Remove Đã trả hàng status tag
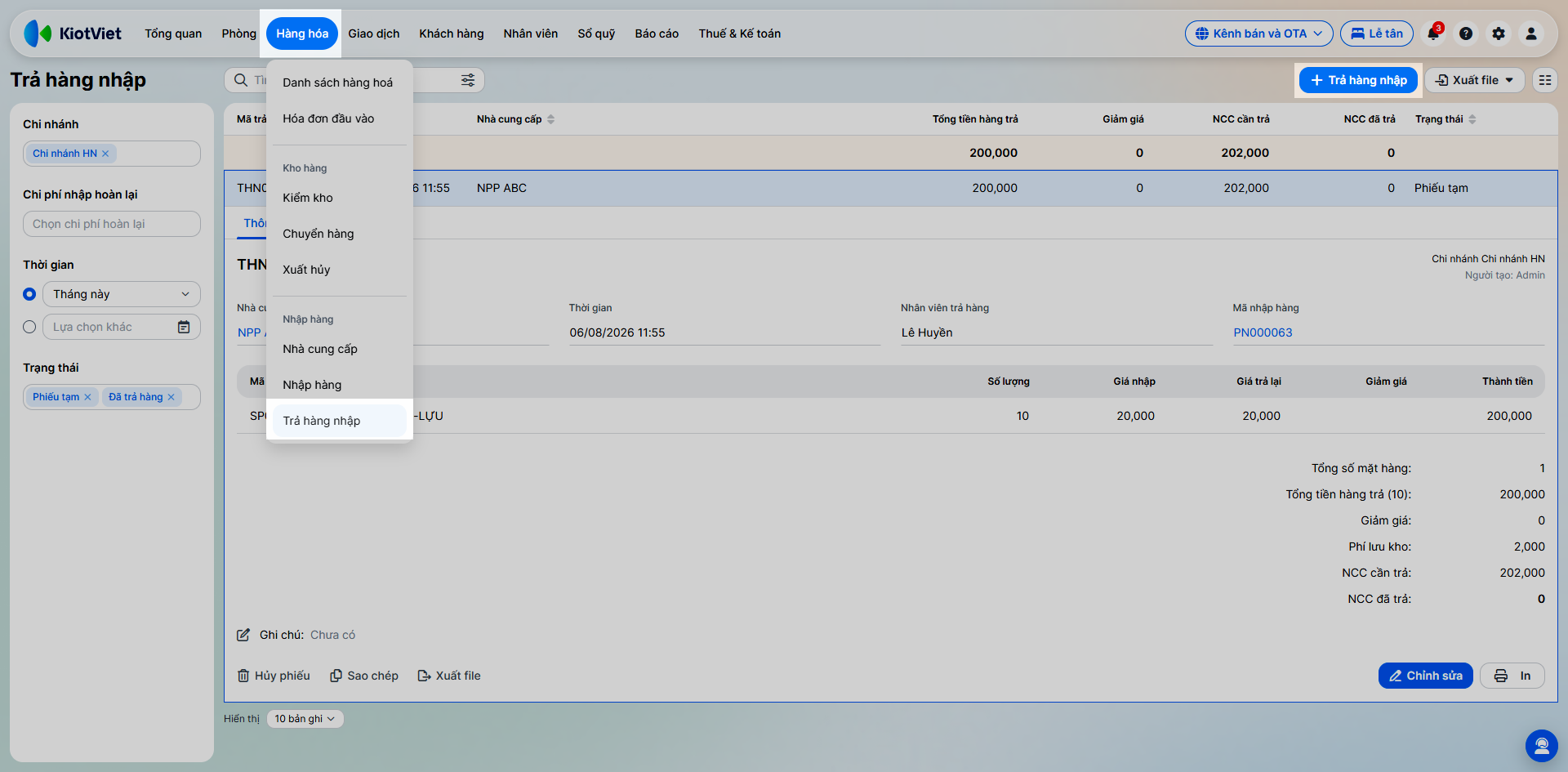The width and height of the screenshot is (1568, 772). [x=171, y=397]
